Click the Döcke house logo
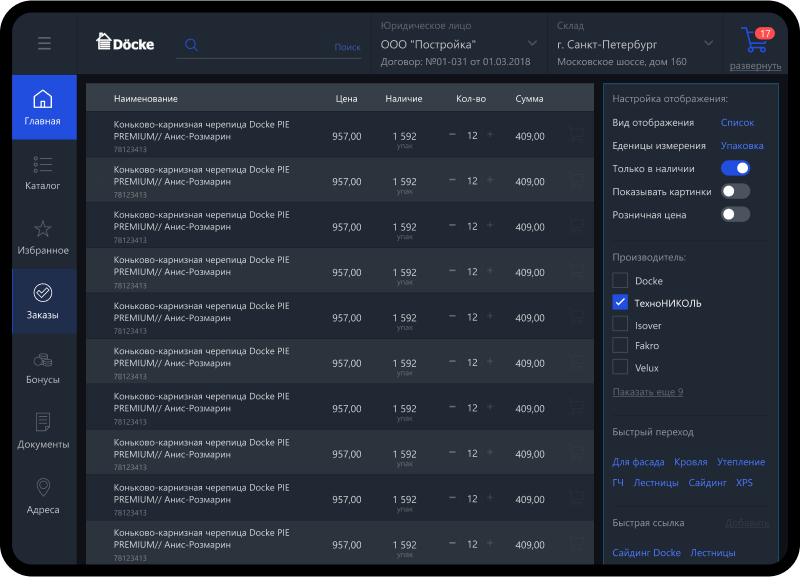The width and height of the screenshot is (800, 577). point(126,42)
